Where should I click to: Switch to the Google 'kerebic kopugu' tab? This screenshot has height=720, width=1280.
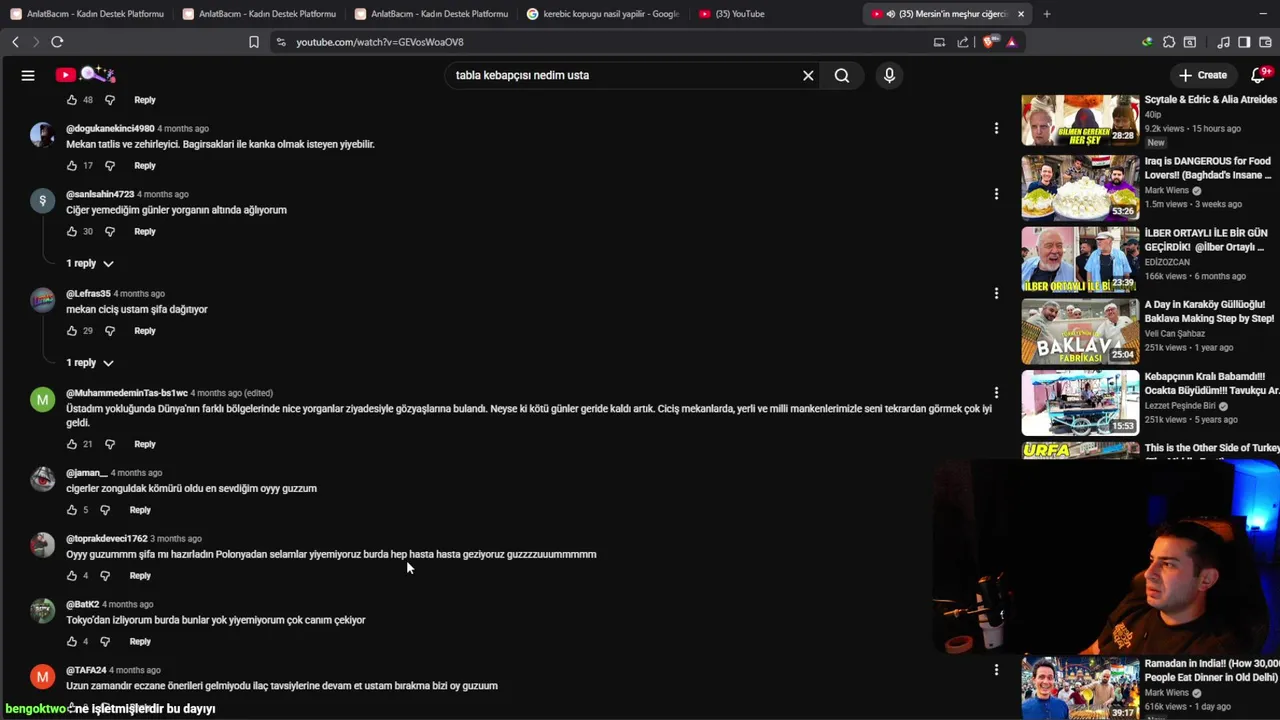click(603, 14)
